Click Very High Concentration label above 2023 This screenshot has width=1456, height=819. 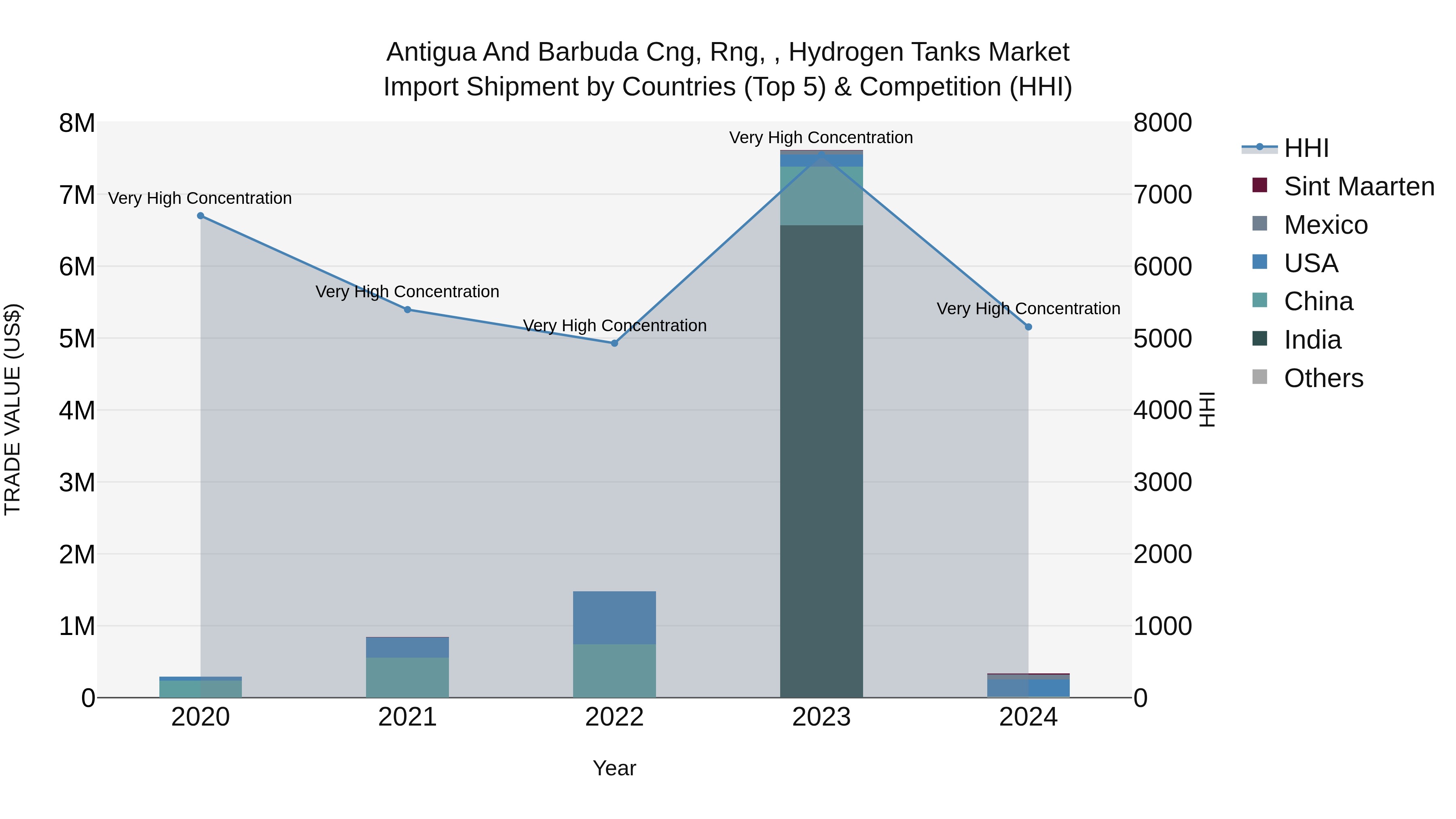(821, 138)
